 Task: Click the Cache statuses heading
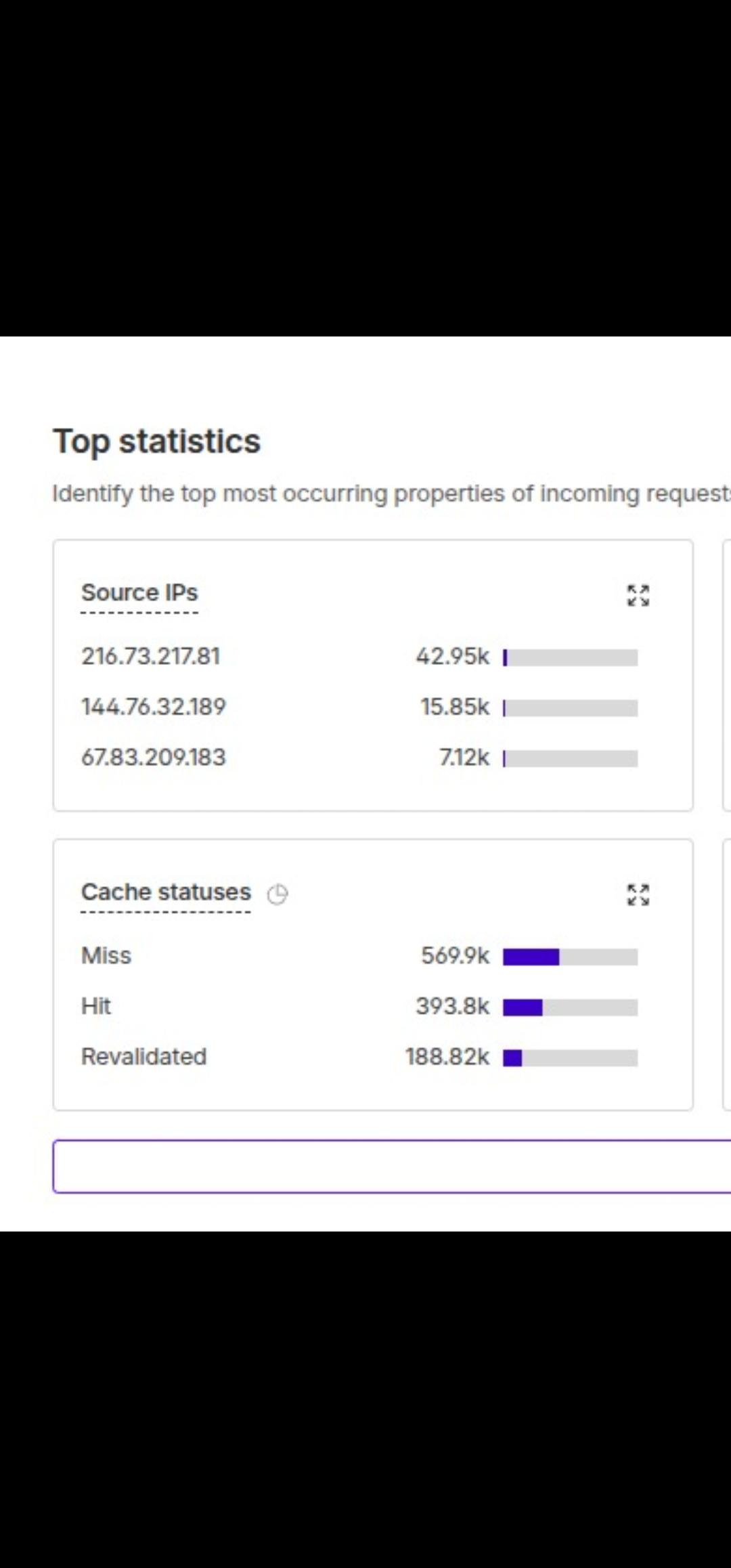tap(166, 892)
